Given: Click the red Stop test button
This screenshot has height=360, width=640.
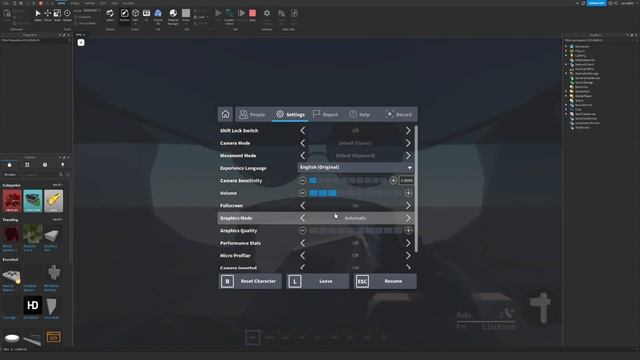Looking at the screenshot, I should pyautogui.click(x=253, y=15).
